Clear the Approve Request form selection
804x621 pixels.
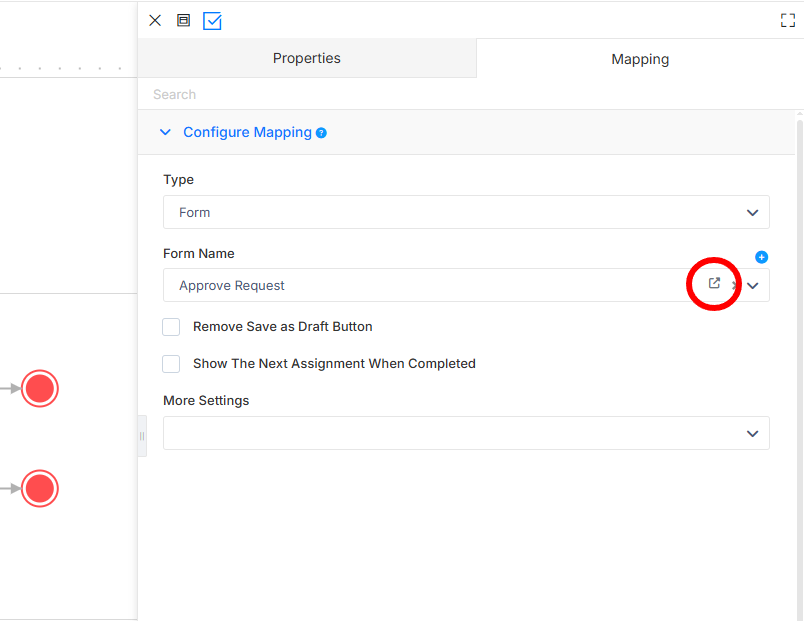[735, 286]
